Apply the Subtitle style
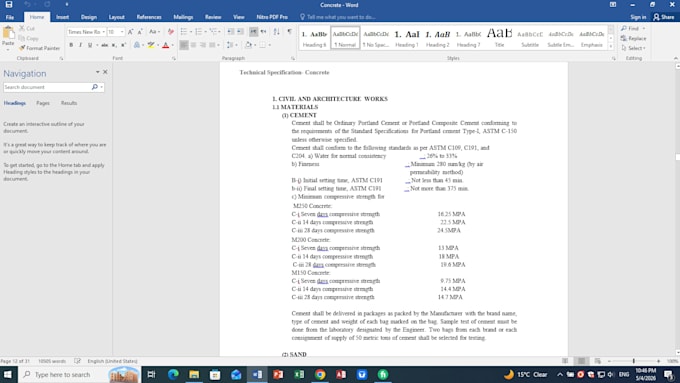 coord(530,38)
